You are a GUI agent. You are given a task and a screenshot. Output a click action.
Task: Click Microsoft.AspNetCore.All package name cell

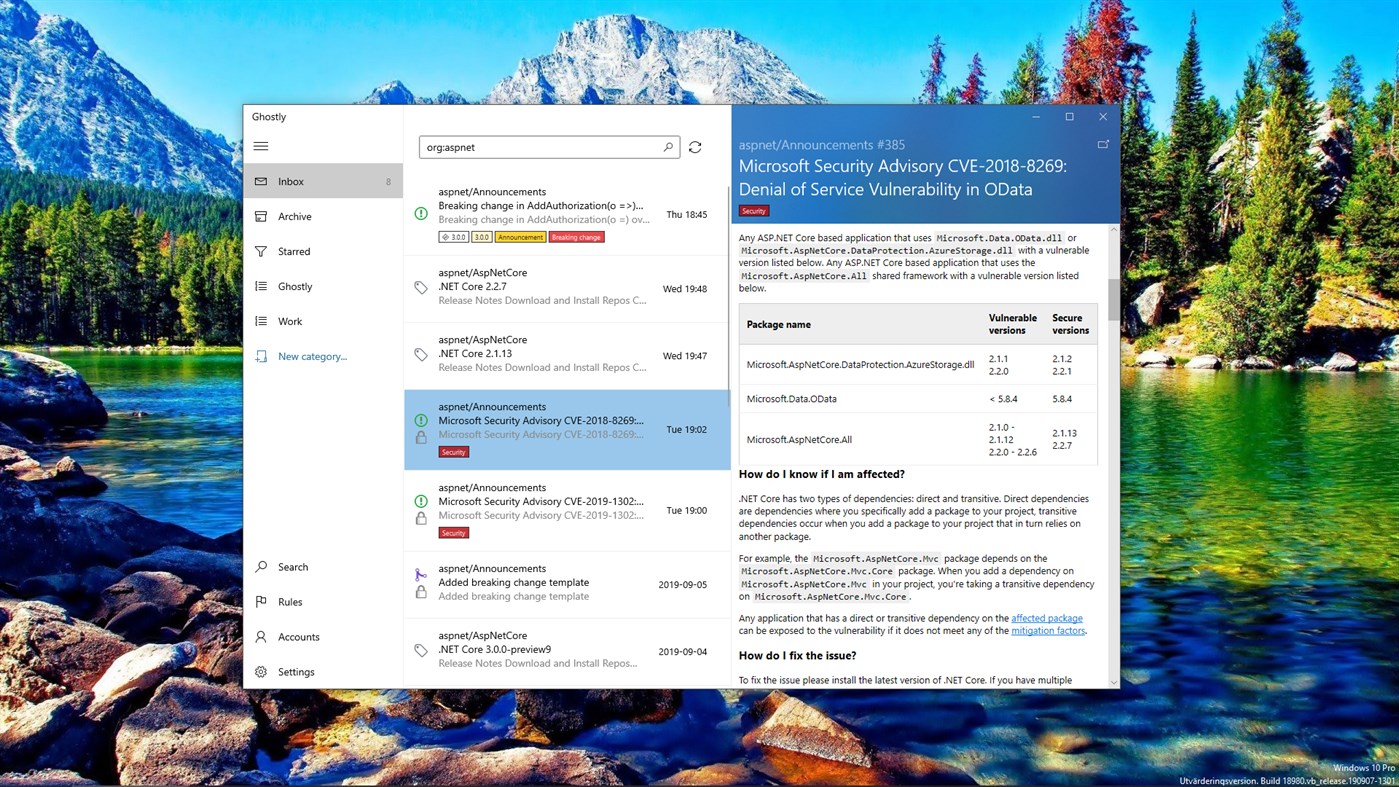tap(799, 439)
